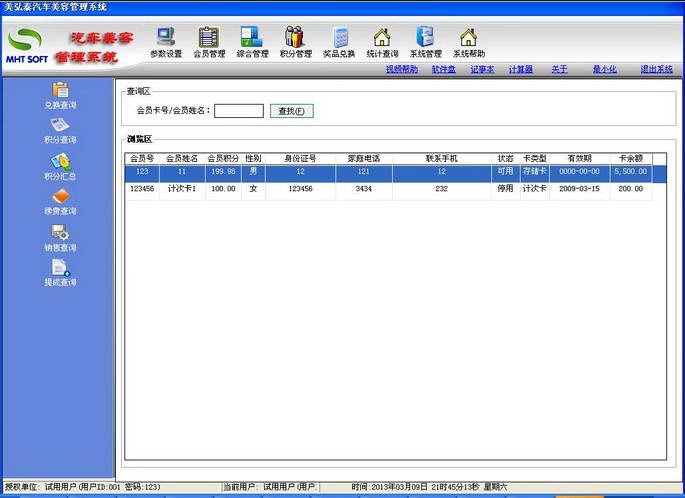Select member row with 会员号 123456
The width and height of the screenshot is (685, 498).
click(389, 191)
